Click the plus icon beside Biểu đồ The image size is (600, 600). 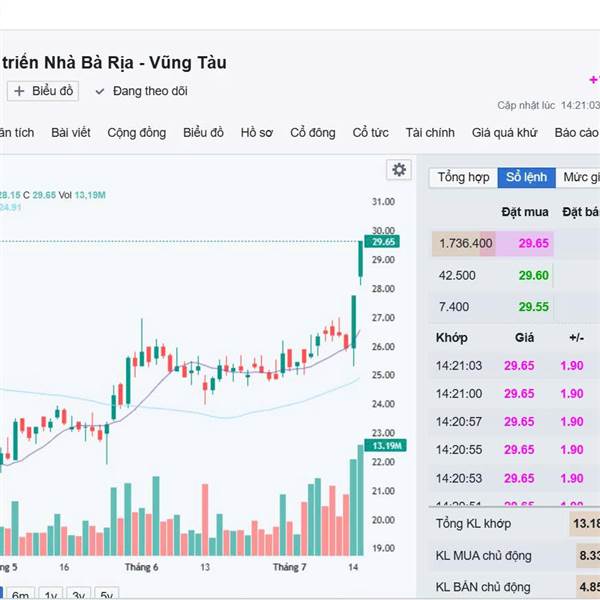click(19, 91)
